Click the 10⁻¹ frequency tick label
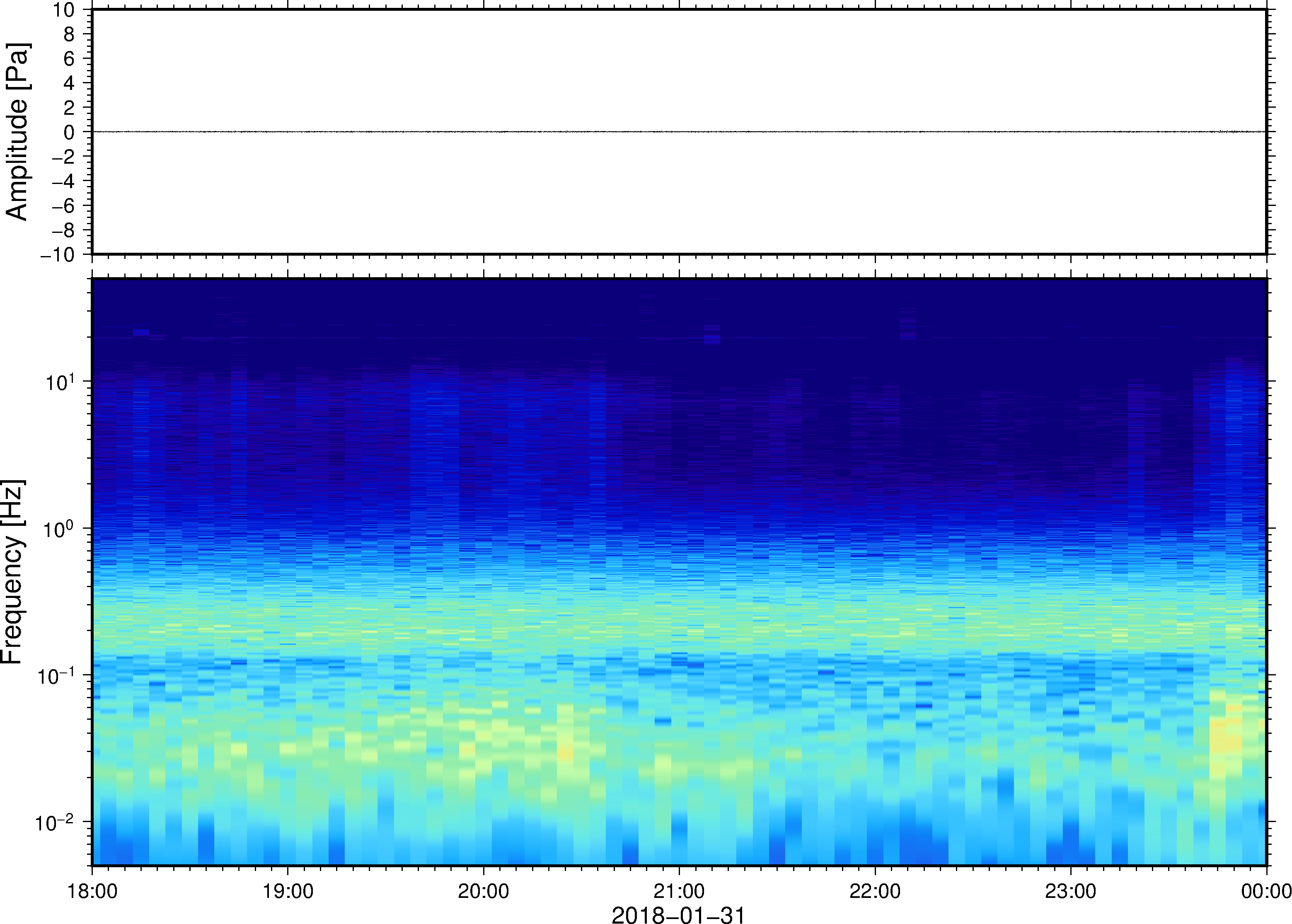1292x924 pixels. [x=56, y=675]
